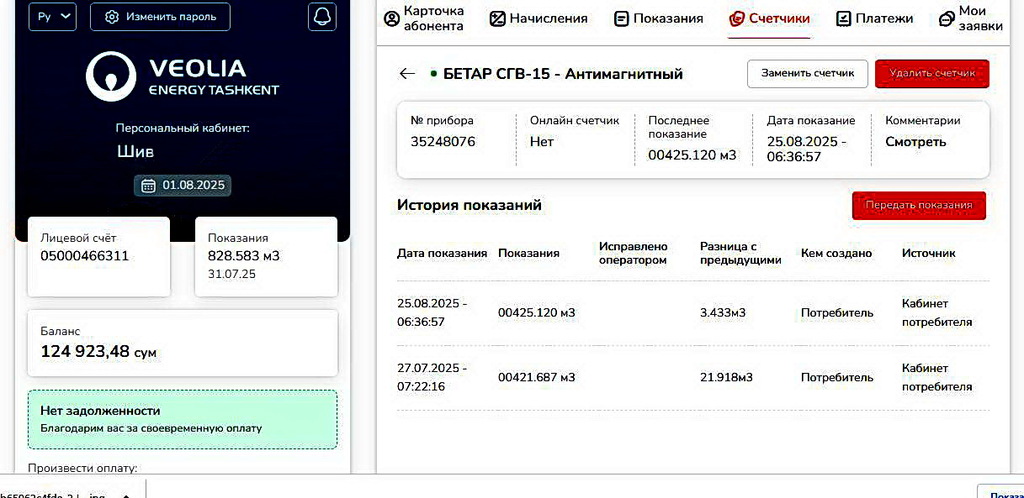Viewport: 1024px width, 498px height.
Task: Click the Мои заявки tab icon
Action: 946,19
